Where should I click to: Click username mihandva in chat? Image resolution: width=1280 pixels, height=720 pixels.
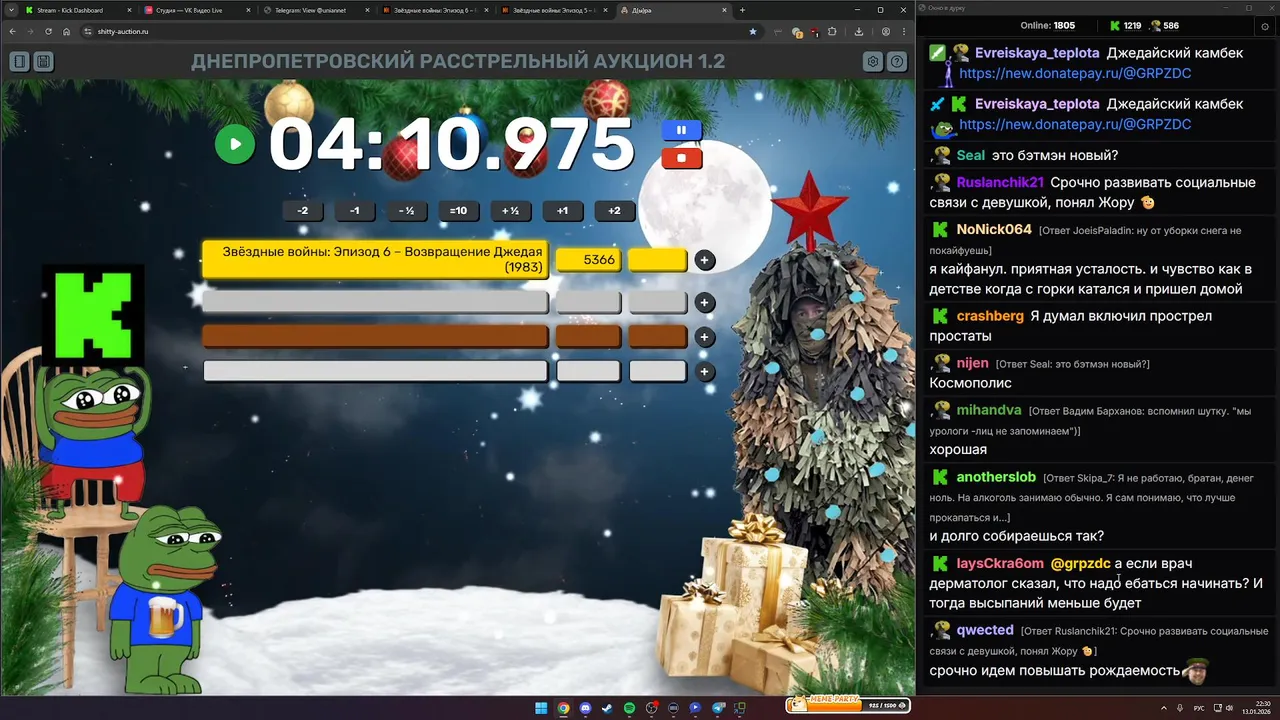click(989, 410)
